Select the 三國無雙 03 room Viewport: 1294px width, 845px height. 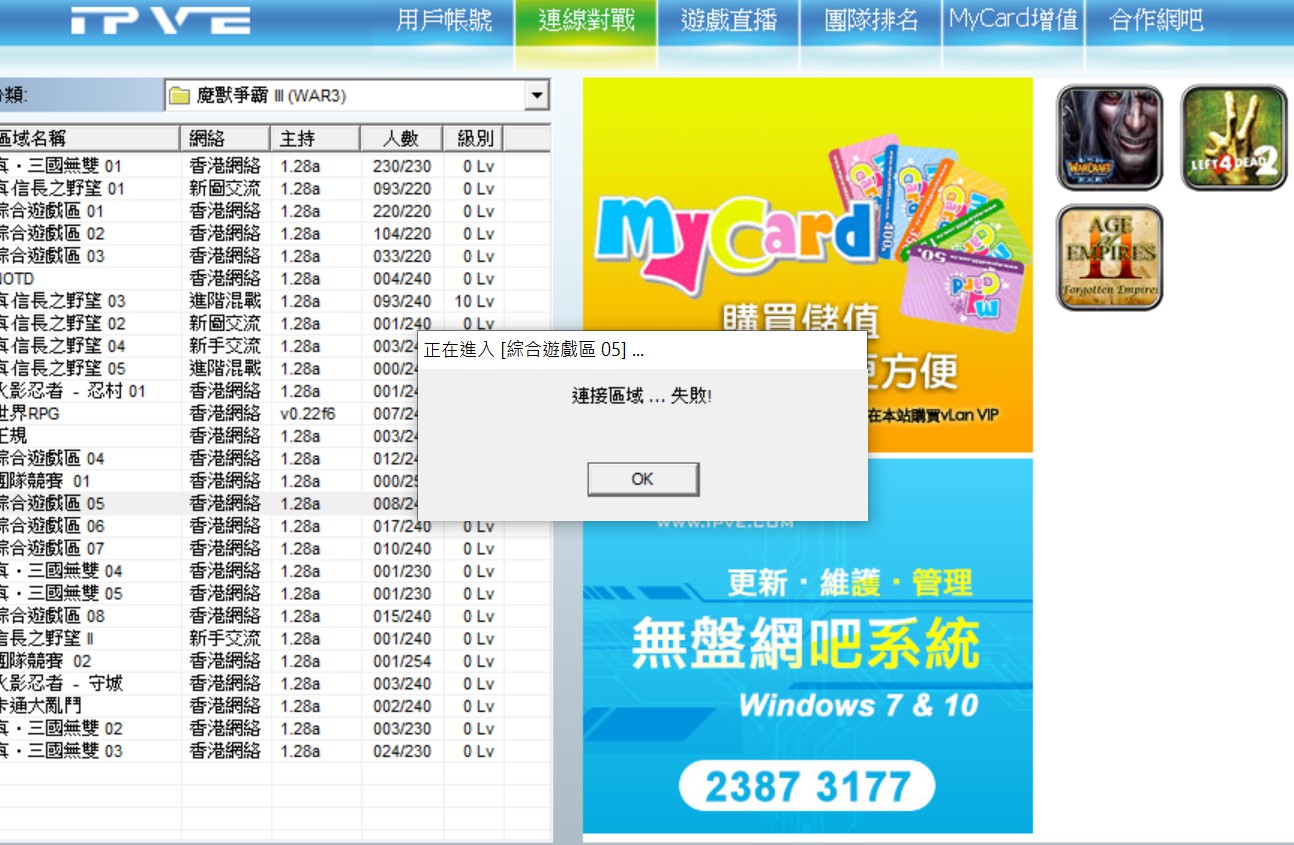point(275,751)
